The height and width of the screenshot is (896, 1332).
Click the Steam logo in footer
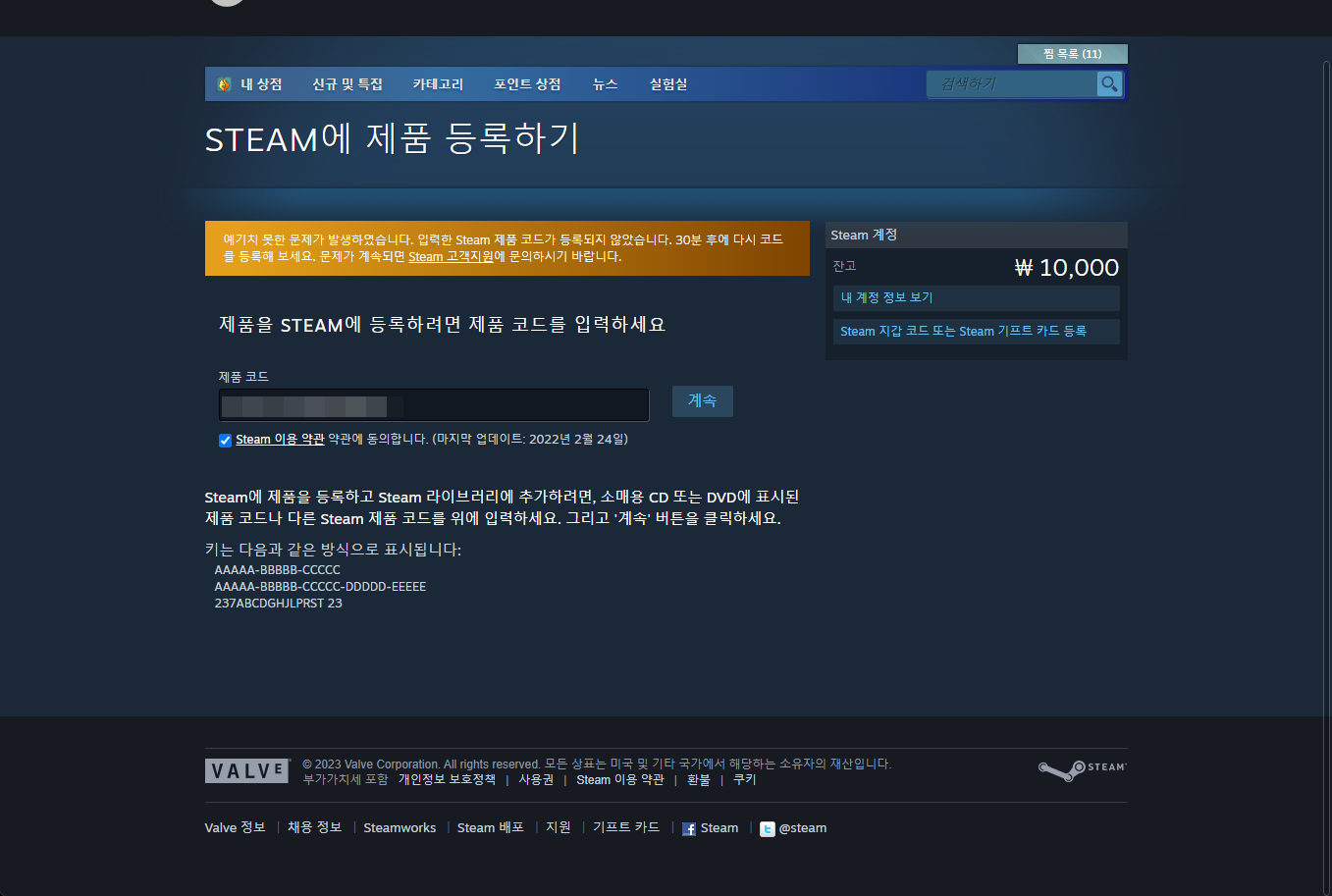pos(1083,770)
